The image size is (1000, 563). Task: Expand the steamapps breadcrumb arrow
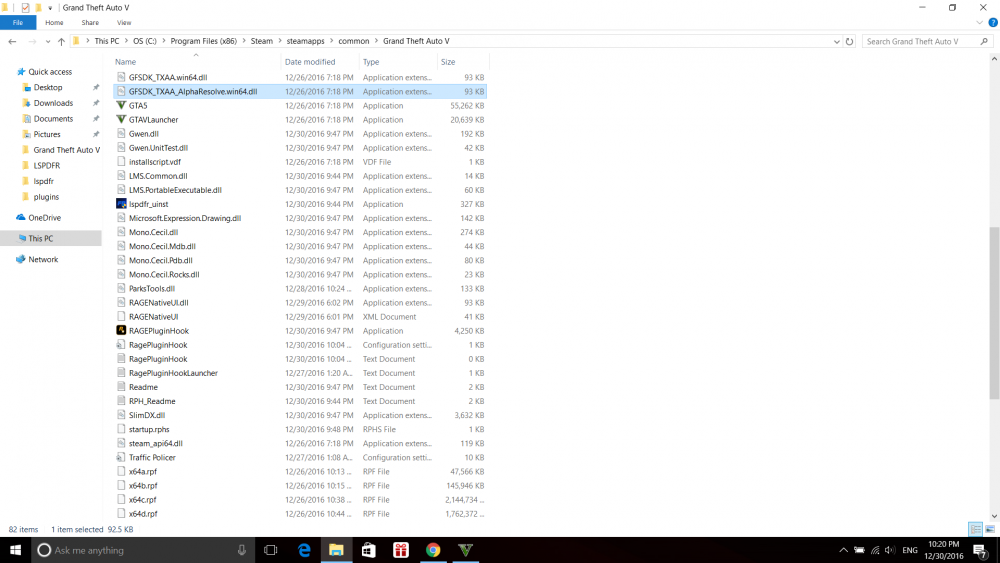[x=332, y=41]
